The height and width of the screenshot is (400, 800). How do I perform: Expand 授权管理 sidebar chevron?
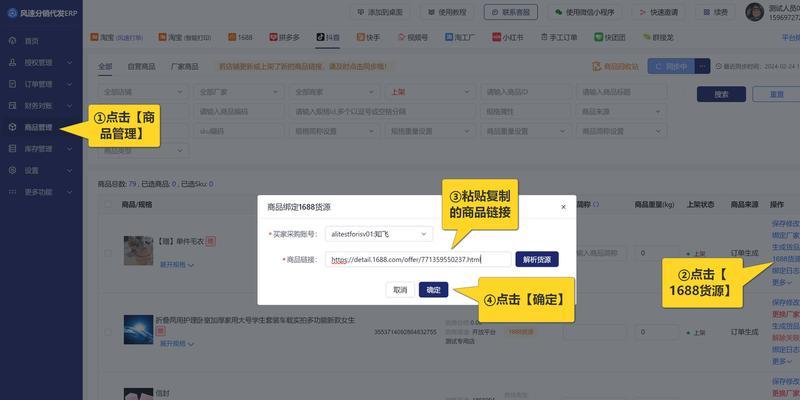point(70,63)
